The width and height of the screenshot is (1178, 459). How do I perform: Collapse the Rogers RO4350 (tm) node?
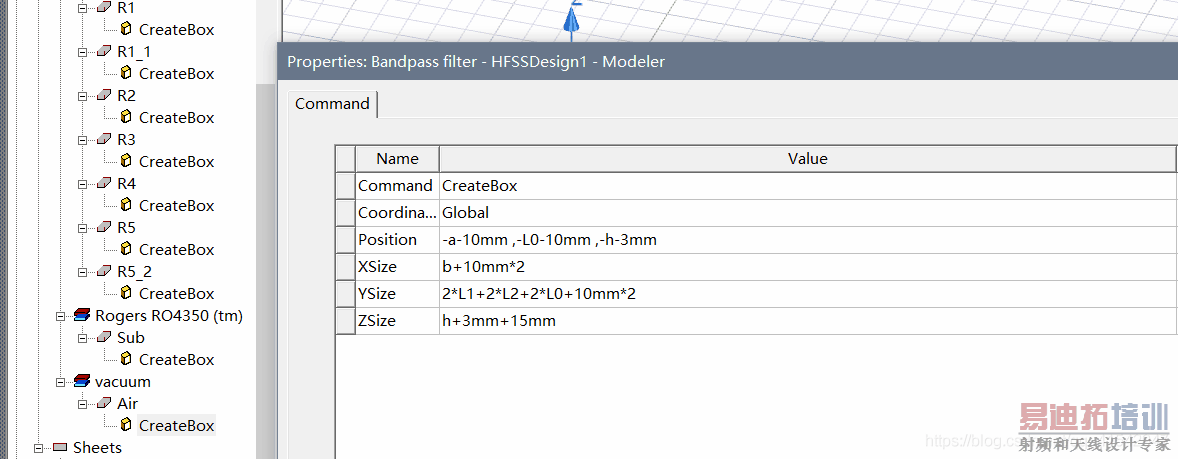(60, 316)
